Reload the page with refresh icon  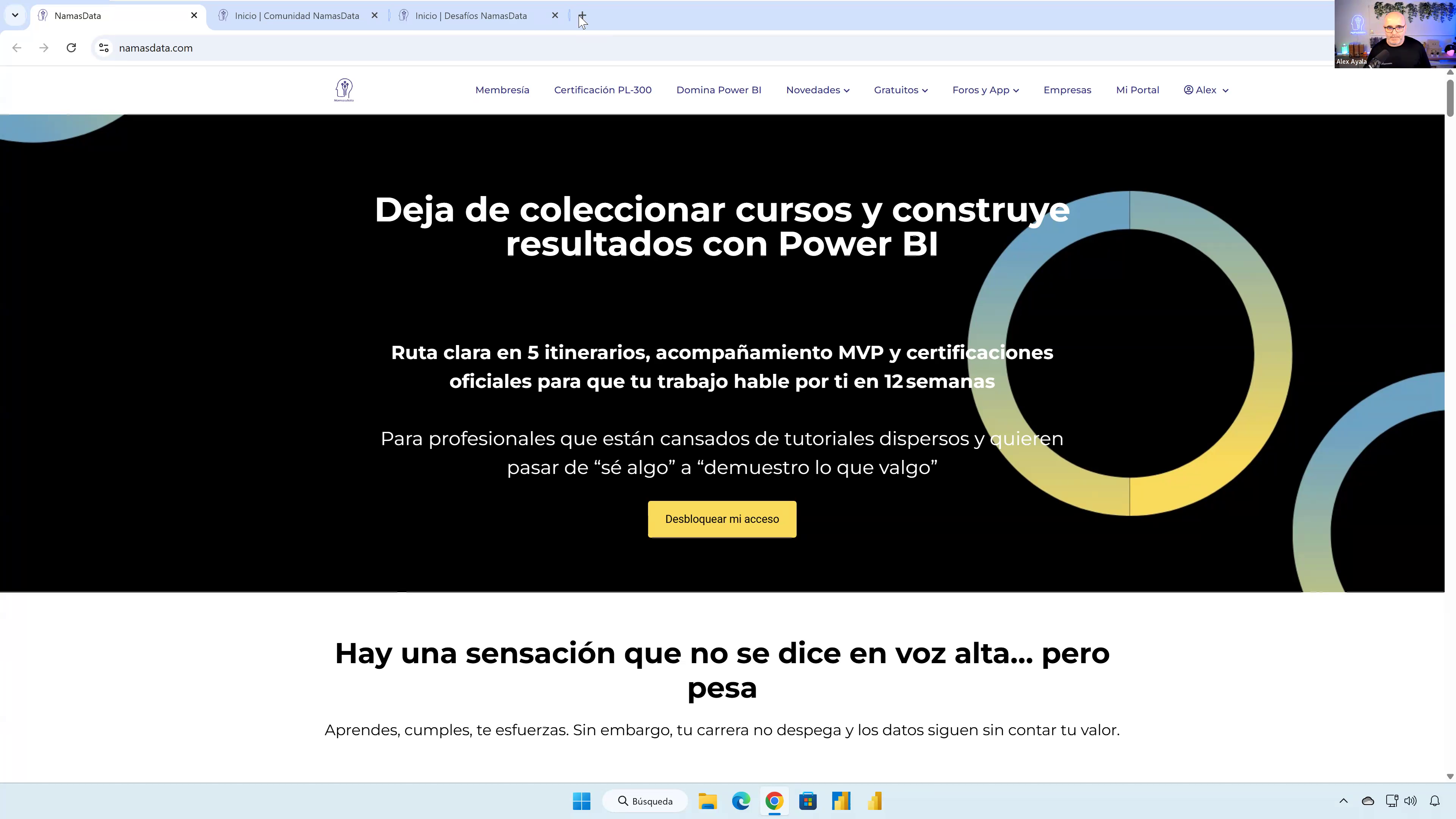[x=71, y=48]
